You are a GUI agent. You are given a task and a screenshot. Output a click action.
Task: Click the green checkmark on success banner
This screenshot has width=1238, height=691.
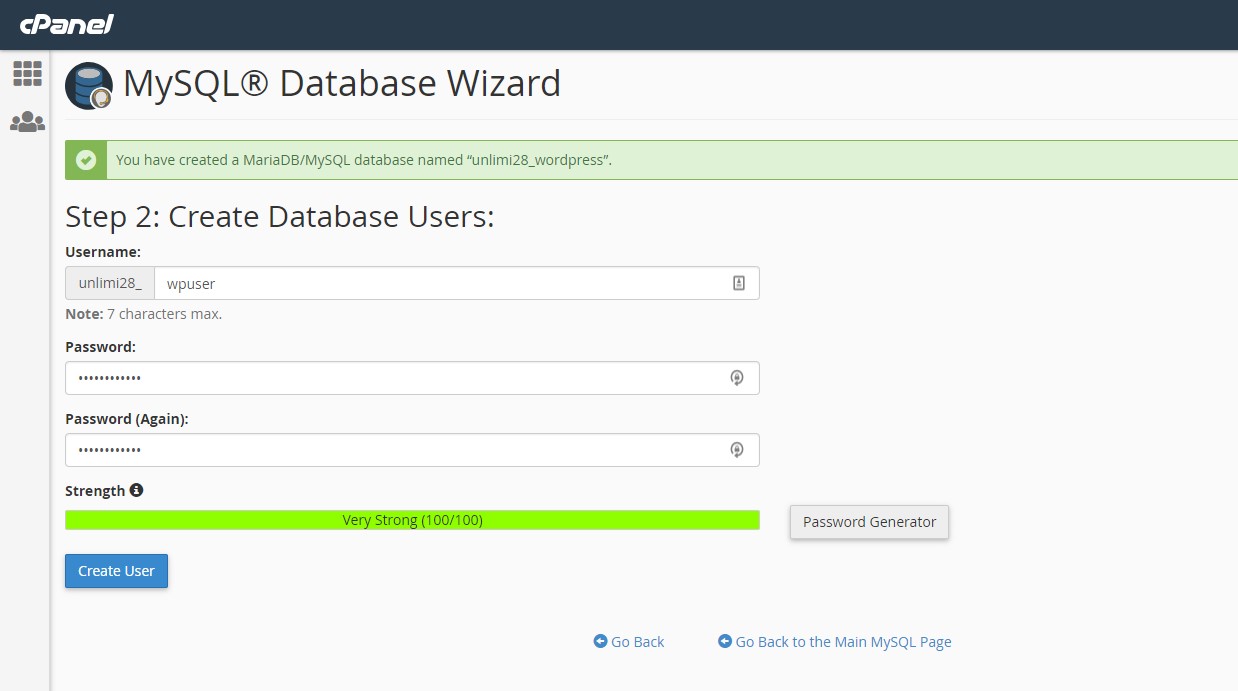tap(85, 159)
